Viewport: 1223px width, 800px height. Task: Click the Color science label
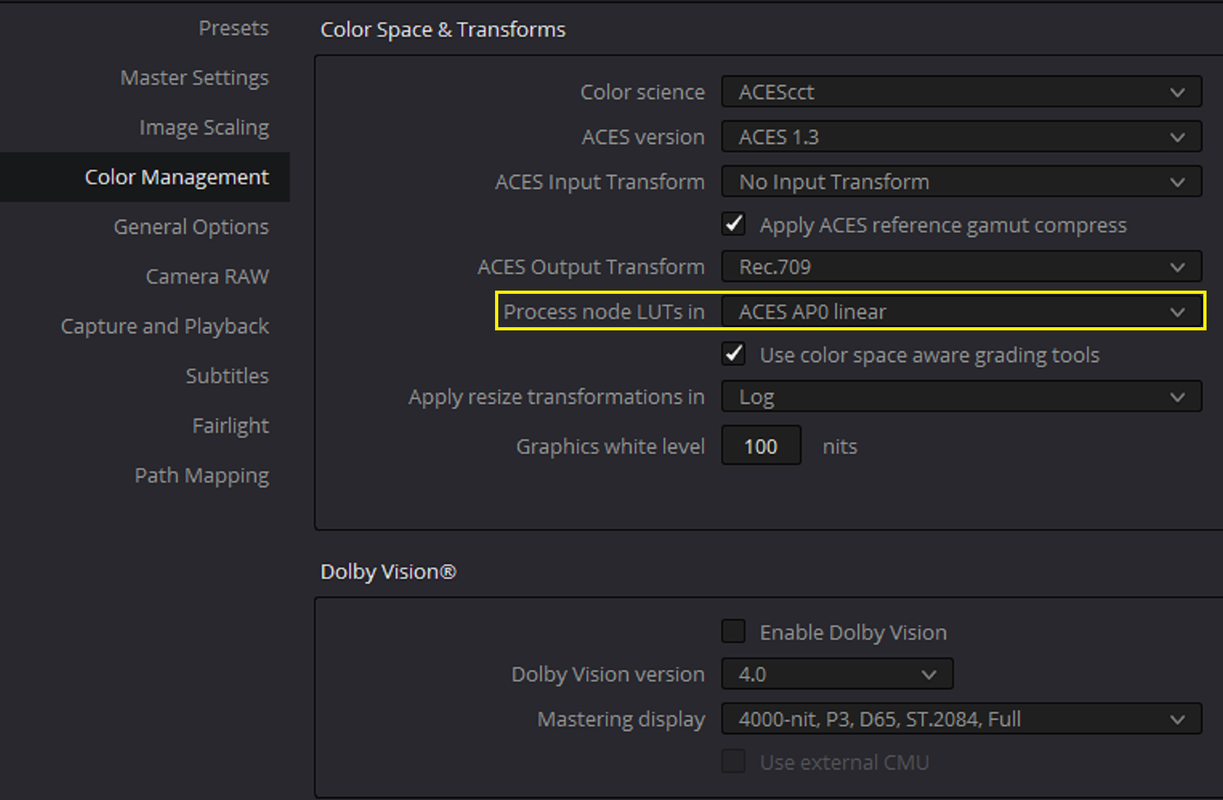click(643, 92)
